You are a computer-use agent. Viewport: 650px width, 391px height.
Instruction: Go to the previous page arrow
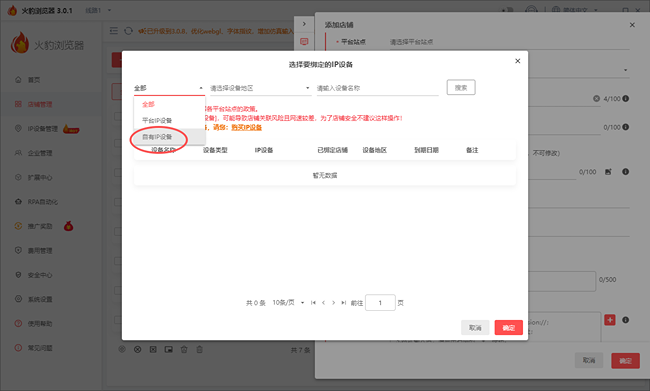323,303
